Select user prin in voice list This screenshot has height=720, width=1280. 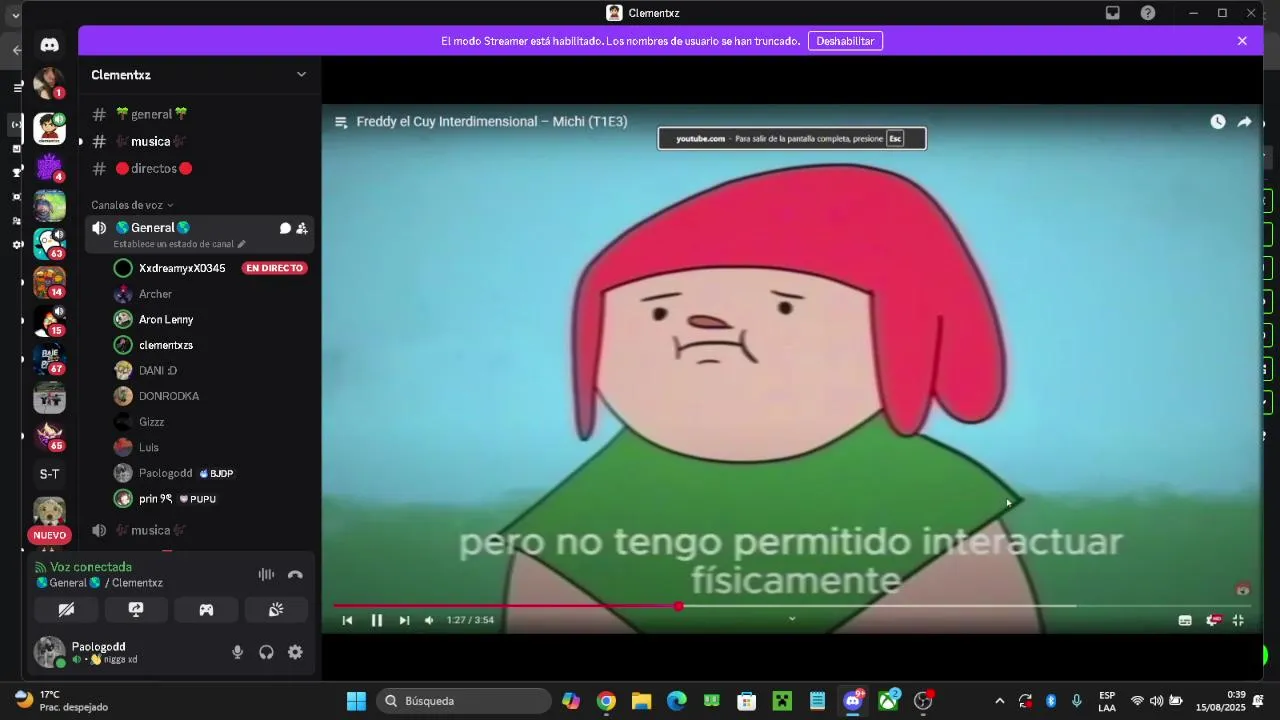[x=155, y=498]
